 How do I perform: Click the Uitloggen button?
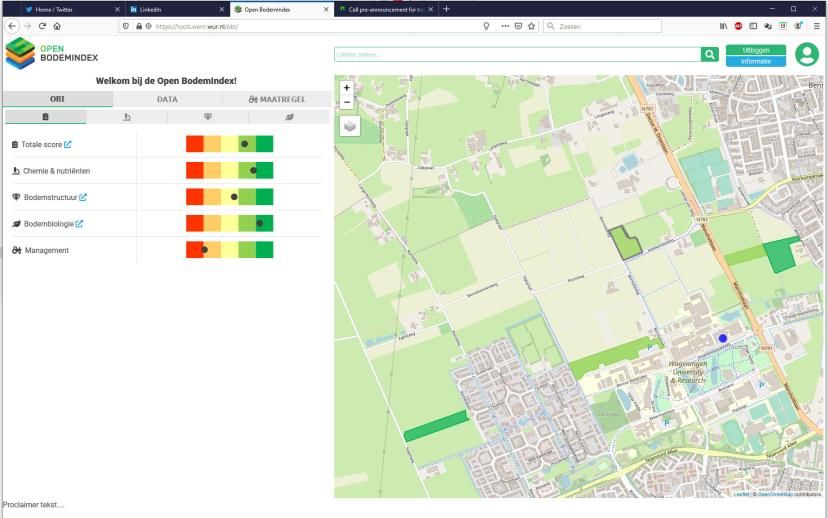point(756,50)
